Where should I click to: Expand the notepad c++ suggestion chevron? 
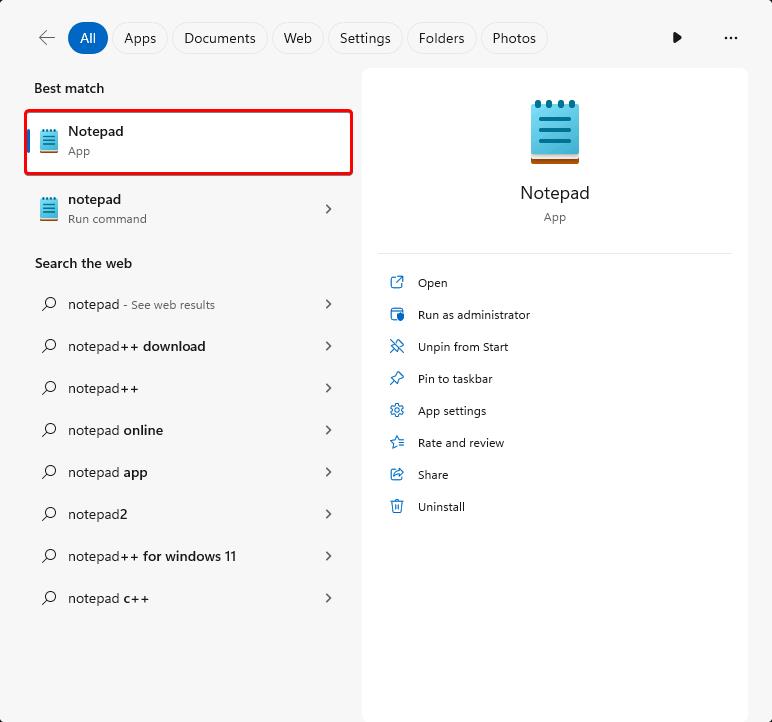coord(328,598)
